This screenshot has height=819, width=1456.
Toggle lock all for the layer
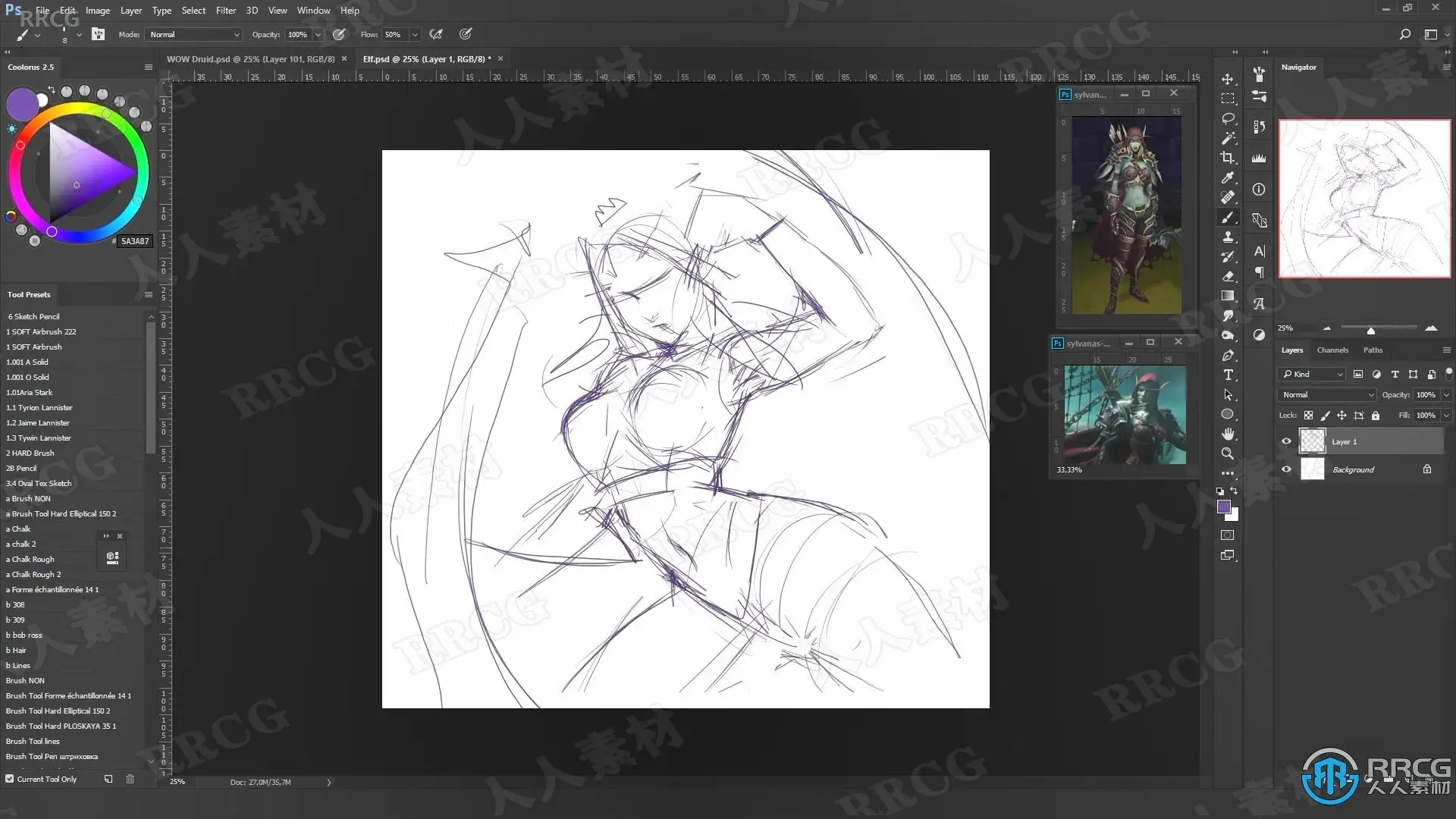click(1376, 416)
